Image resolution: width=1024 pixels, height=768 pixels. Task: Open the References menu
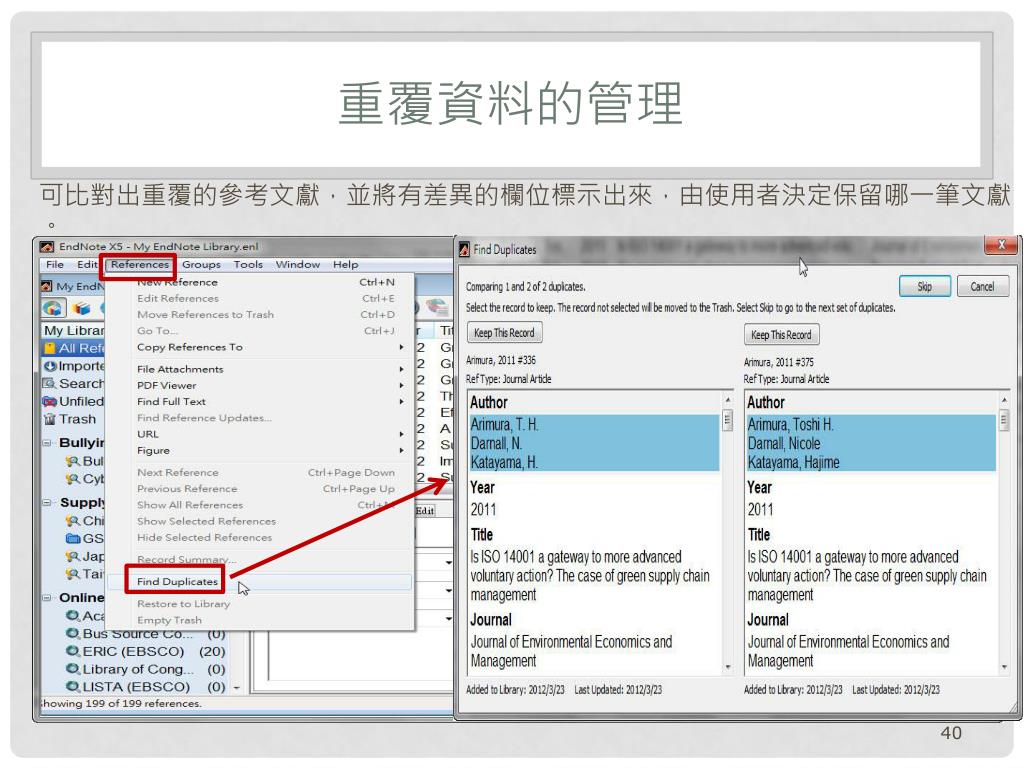pyautogui.click(x=140, y=264)
